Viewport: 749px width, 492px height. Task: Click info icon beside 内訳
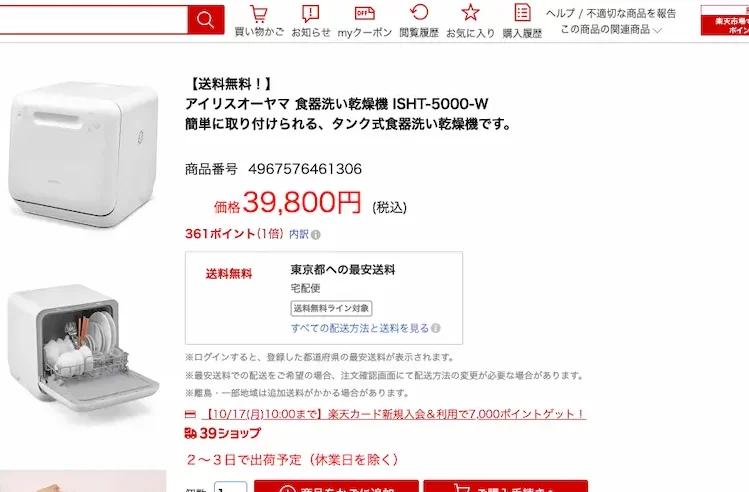[x=316, y=235]
